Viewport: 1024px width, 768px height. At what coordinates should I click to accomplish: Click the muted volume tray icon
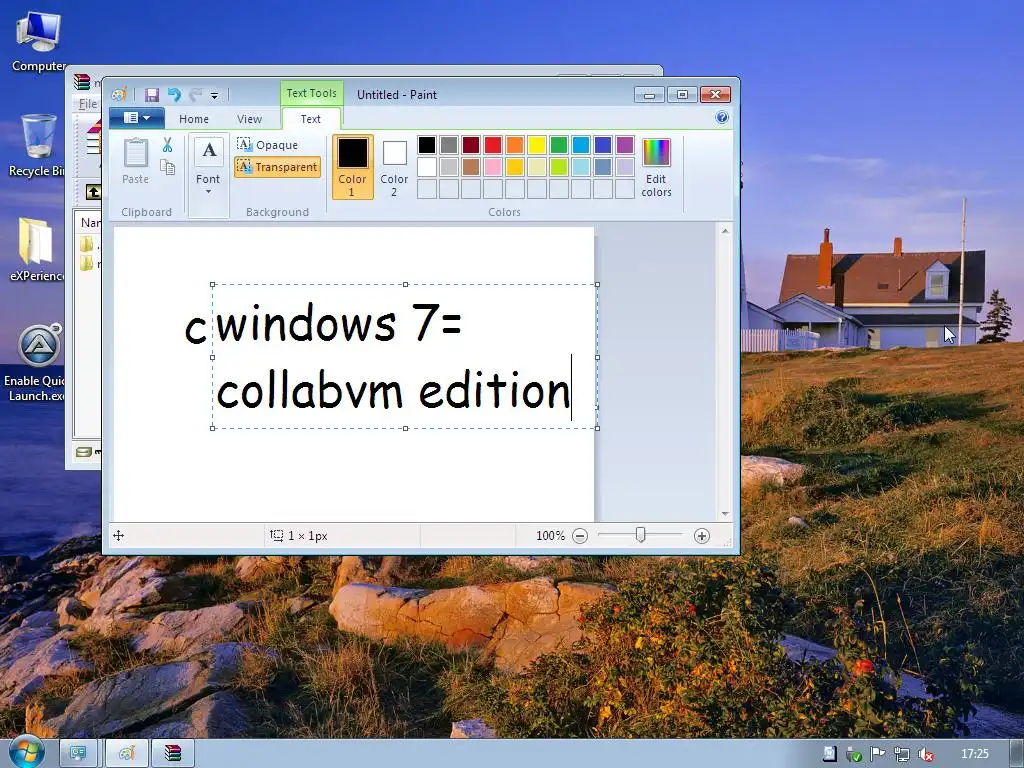tap(925, 754)
